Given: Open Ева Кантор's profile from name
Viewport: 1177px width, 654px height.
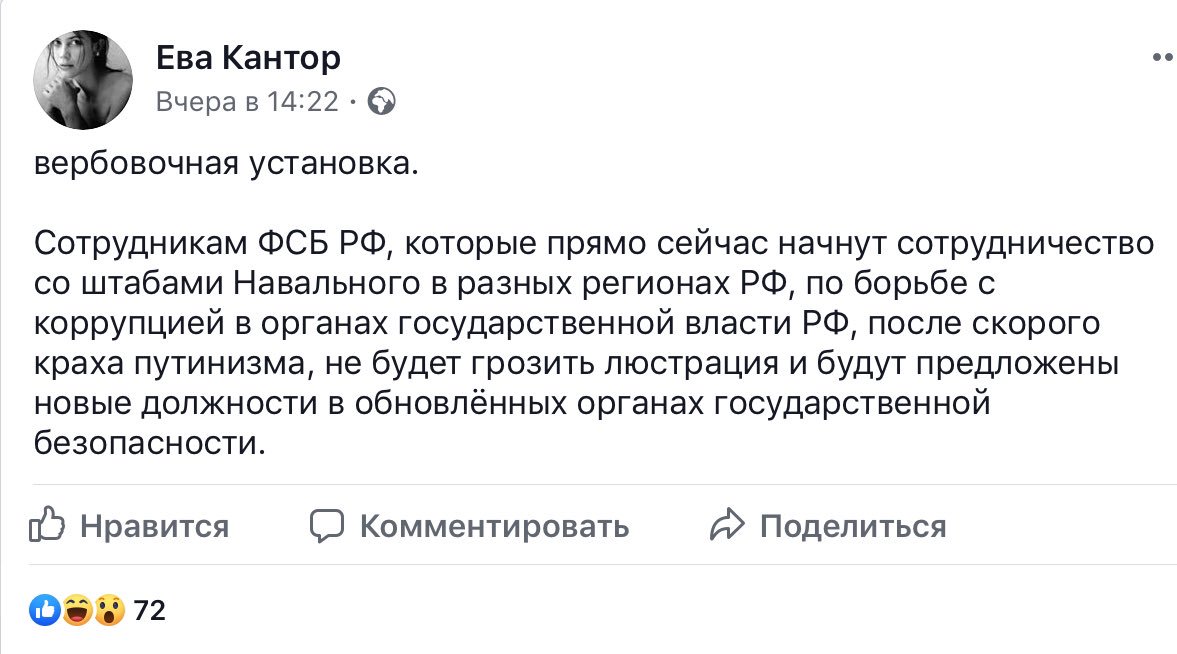Looking at the screenshot, I should [248, 58].
